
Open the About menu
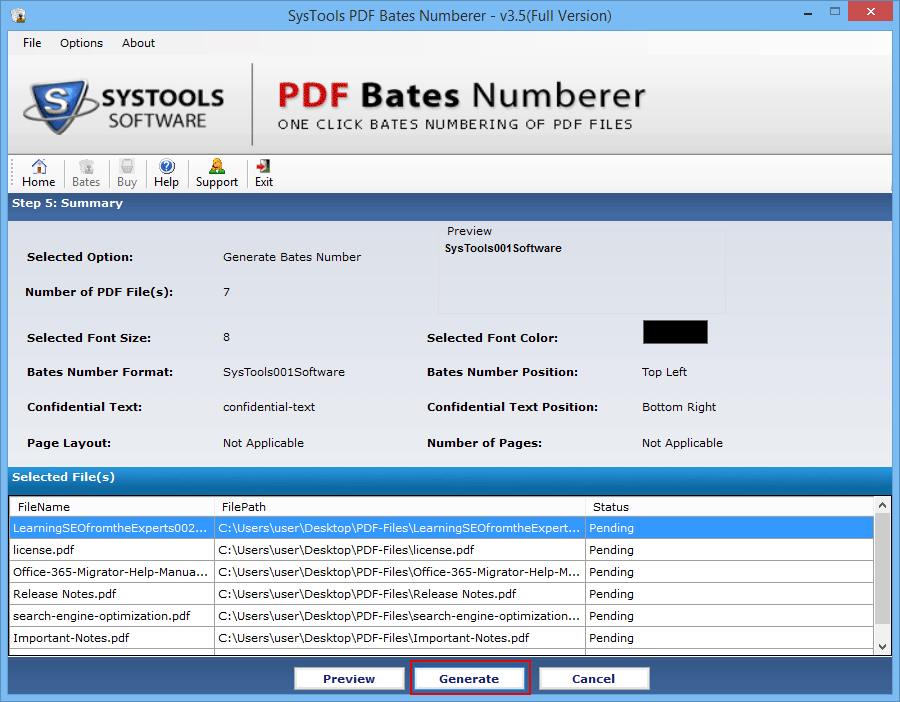pos(138,43)
